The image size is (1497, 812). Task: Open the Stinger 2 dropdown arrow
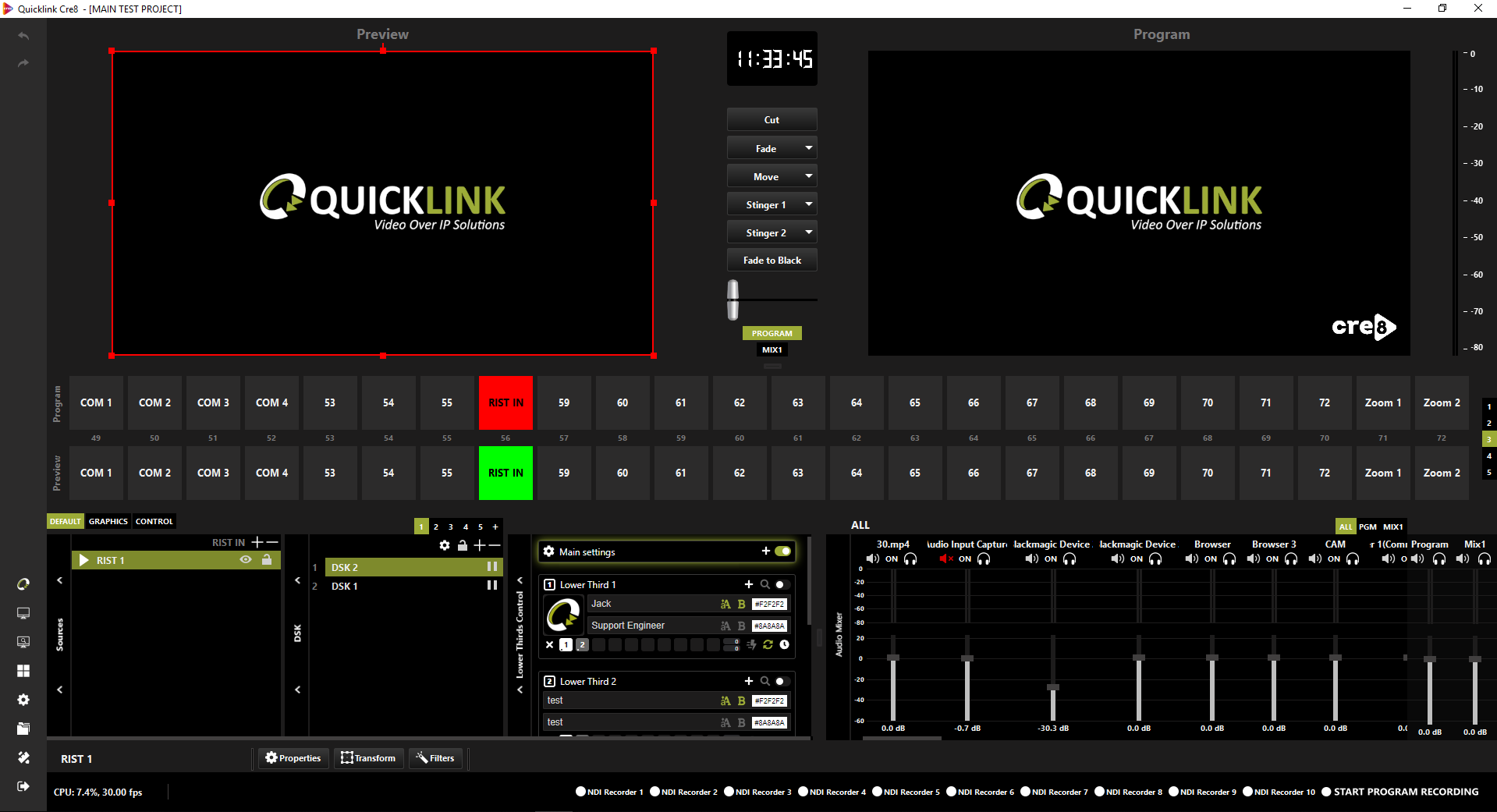coord(809,232)
